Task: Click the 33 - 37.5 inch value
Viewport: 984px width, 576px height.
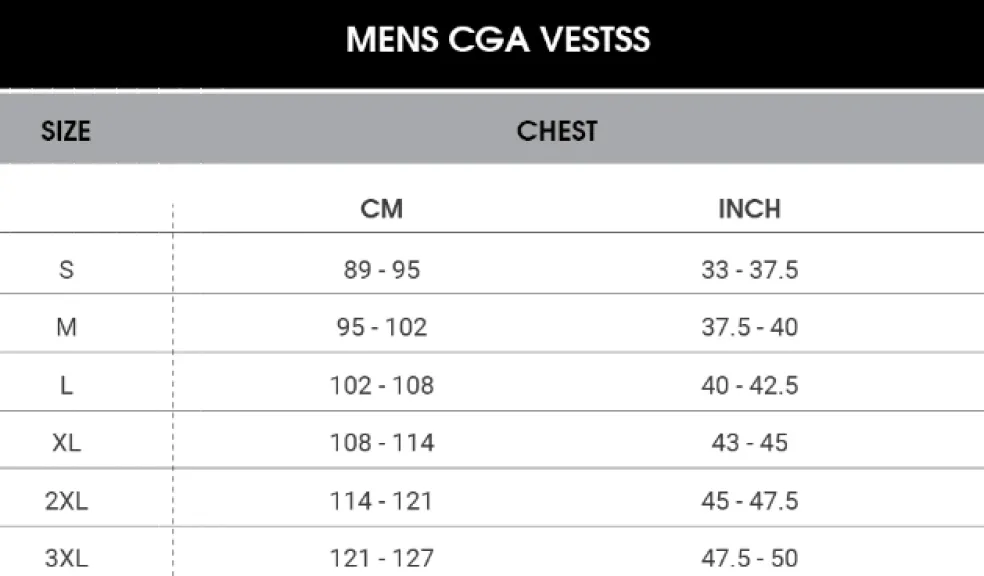Action: click(749, 270)
